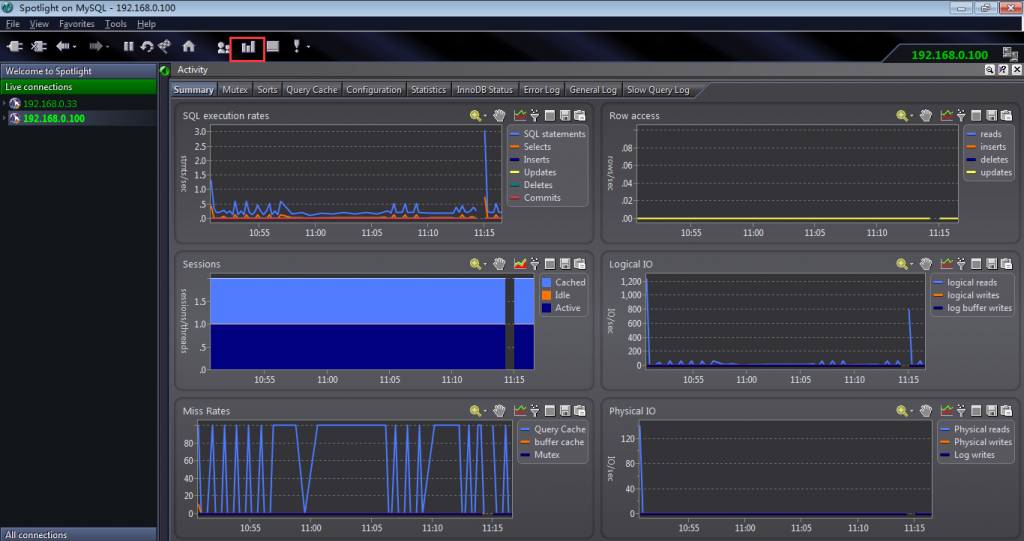The height and width of the screenshot is (541, 1024).
Task: Switch to the Query Cache tab
Action: [312, 90]
